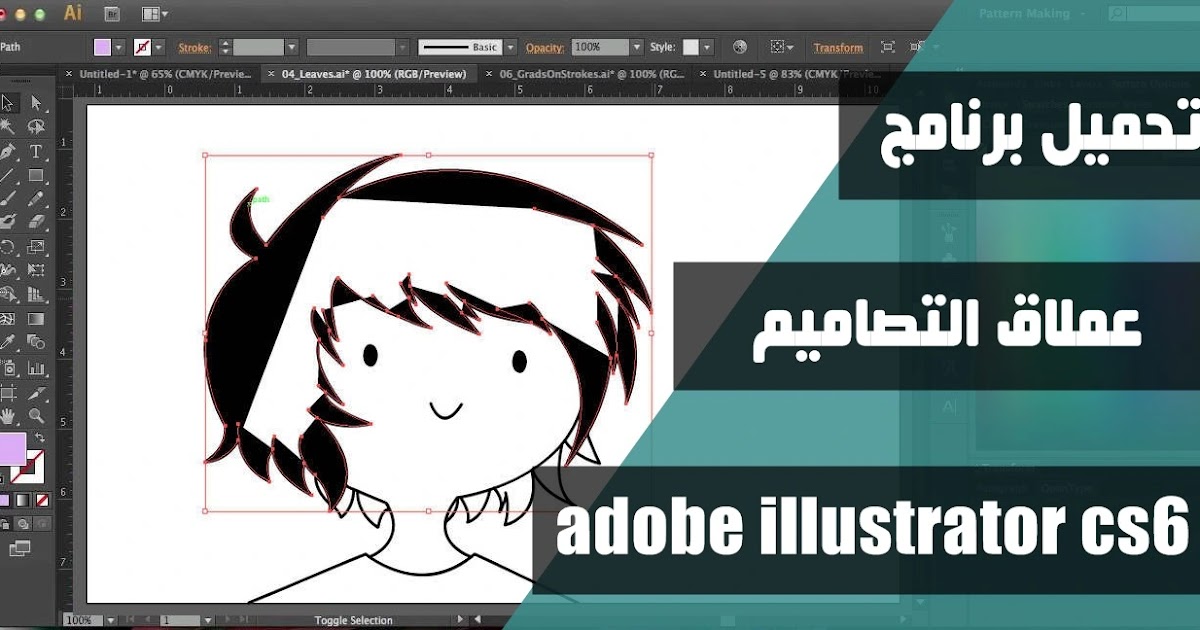This screenshot has width=1200, height=630.
Task: Open zoom level dropdown in status bar
Action: (x=110, y=621)
